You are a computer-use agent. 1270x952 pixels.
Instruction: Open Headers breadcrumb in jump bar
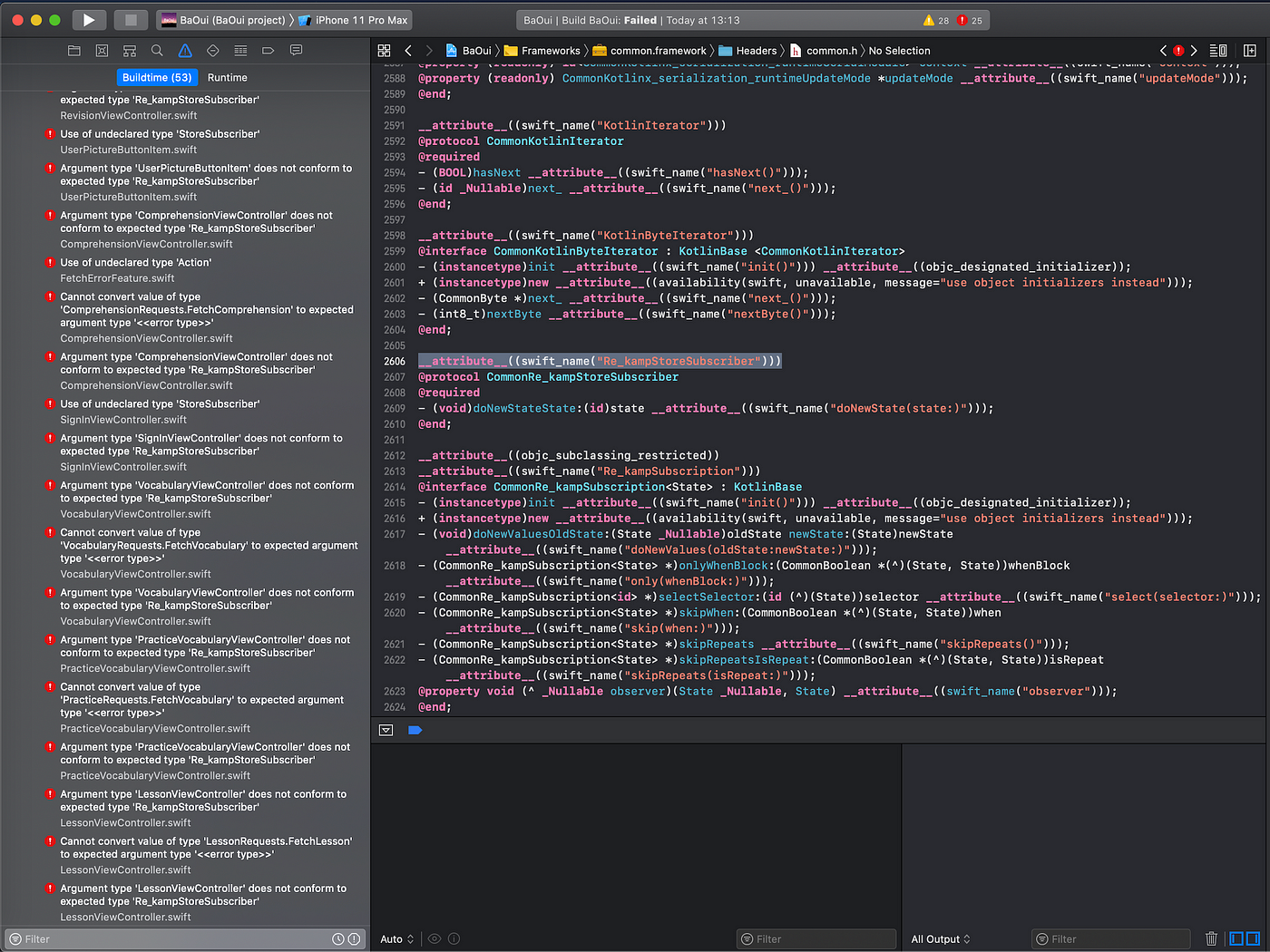pyautogui.click(x=748, y=51)
